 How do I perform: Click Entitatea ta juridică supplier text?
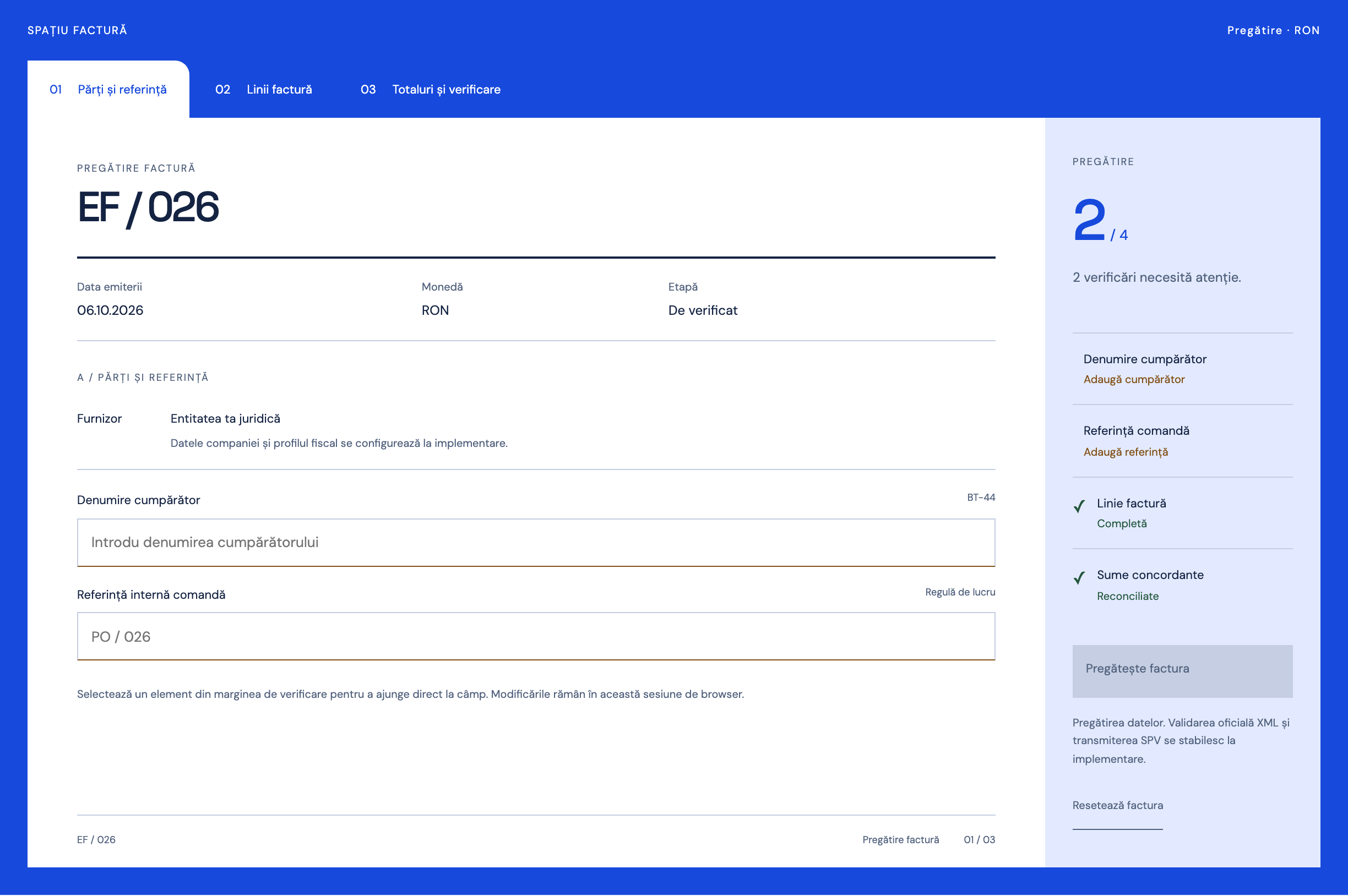(225, 418)
